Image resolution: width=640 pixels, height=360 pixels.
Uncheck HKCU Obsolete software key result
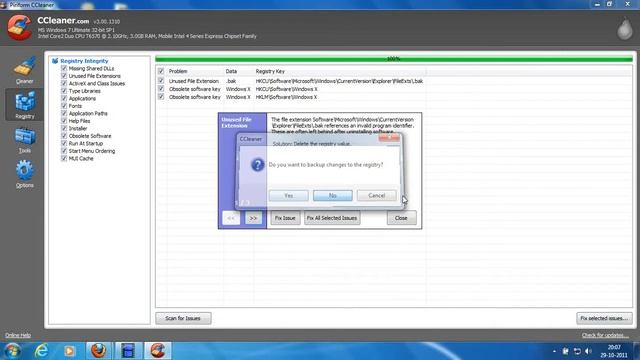tap(161, 89)
